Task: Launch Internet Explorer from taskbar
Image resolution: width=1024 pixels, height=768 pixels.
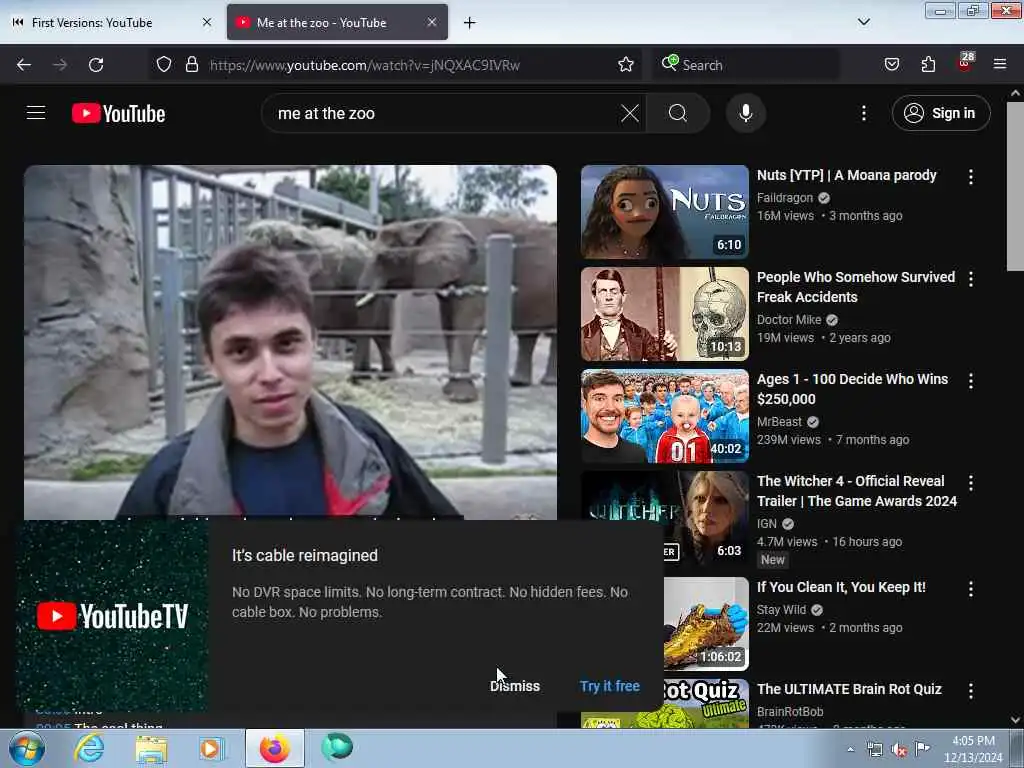Action: [x=89, y=748]
